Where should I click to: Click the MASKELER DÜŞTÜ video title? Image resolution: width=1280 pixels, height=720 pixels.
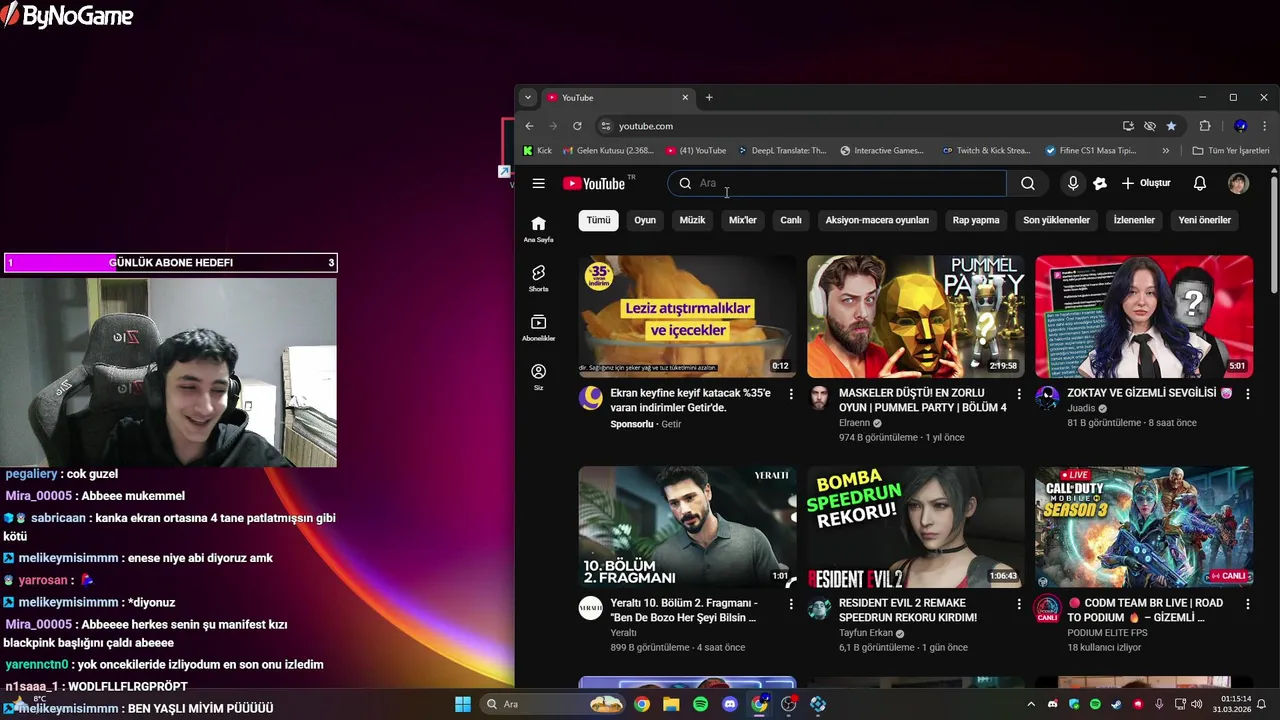click(x=922, y=401)
